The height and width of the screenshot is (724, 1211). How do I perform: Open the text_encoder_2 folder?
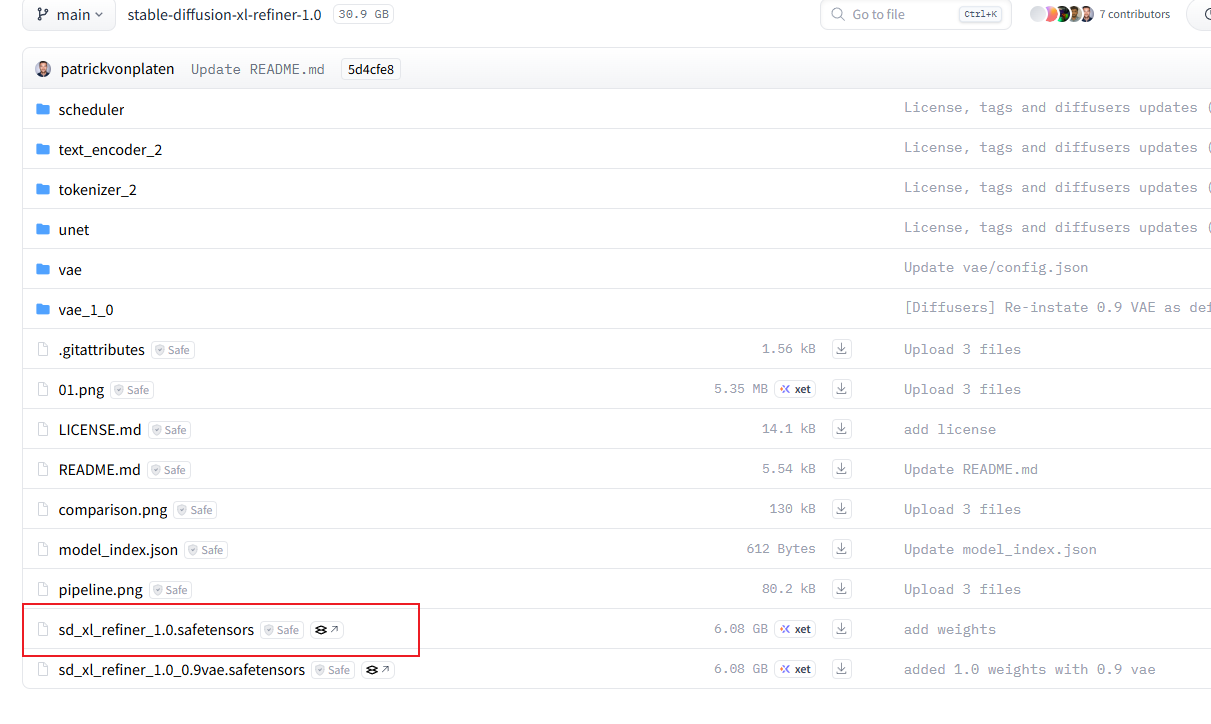[x=110, y=149]
